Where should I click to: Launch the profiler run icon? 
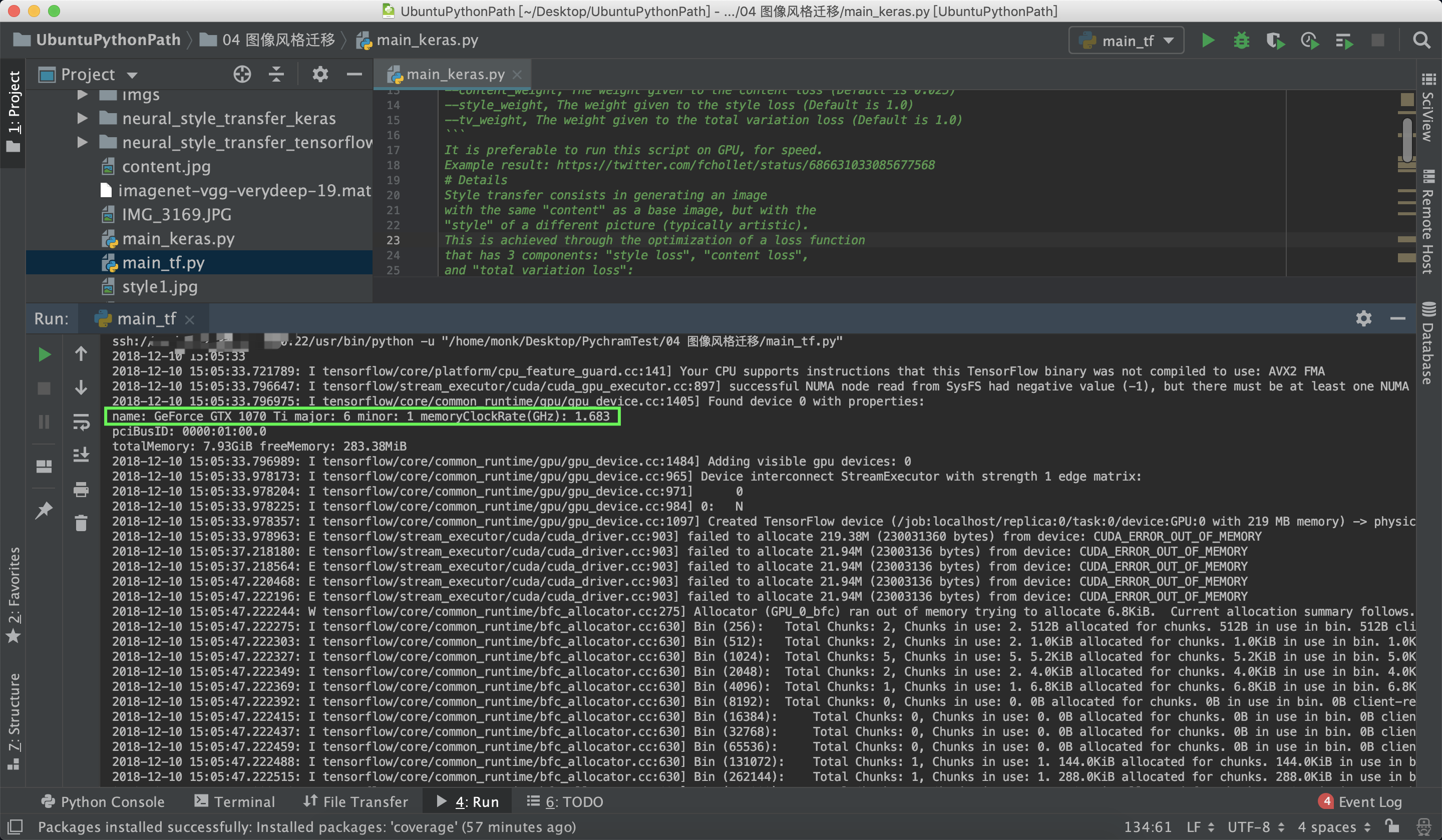pyautogui.click(x=1310, y=41)
